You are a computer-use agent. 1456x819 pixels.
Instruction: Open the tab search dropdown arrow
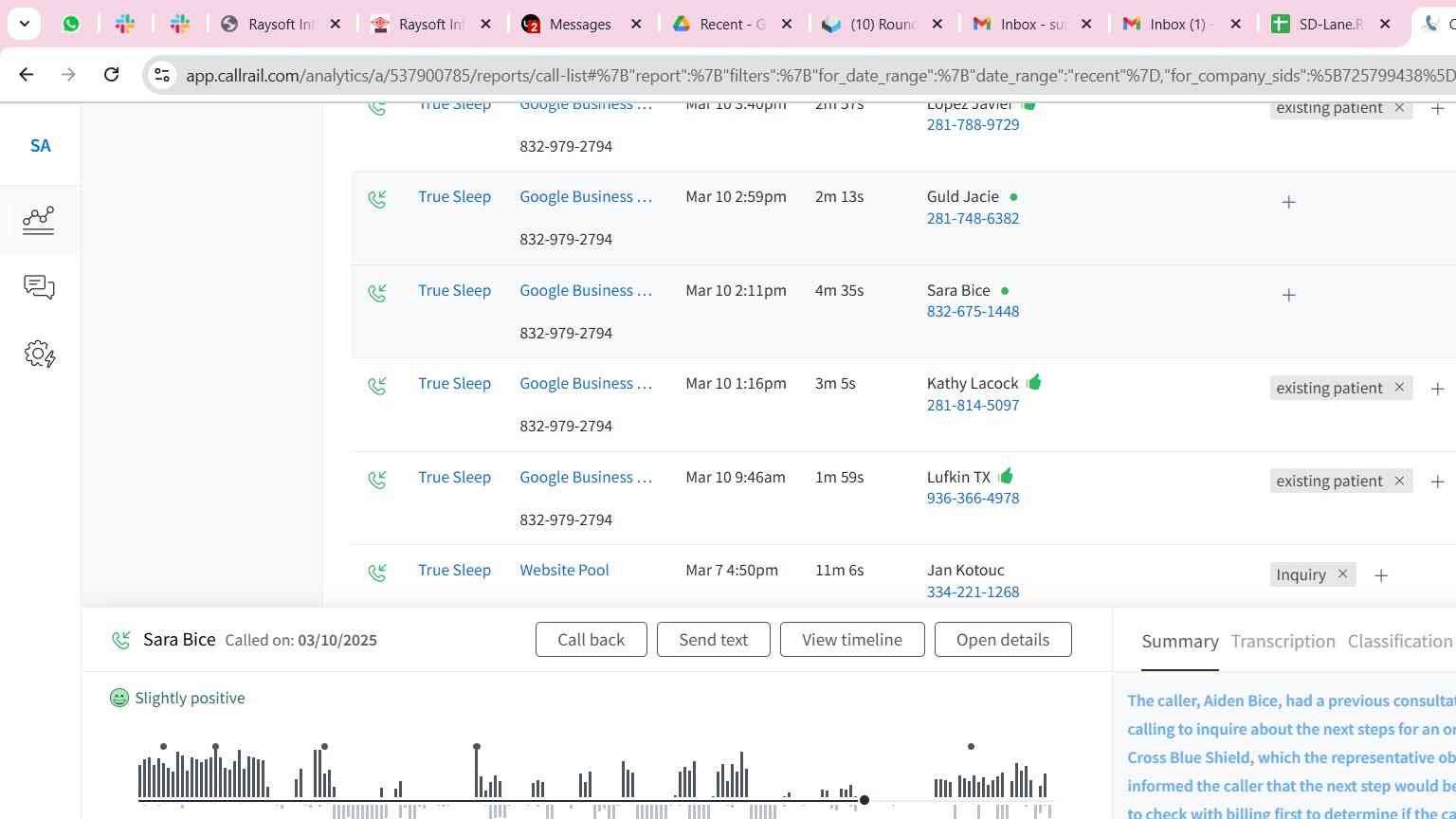point(24,24)
